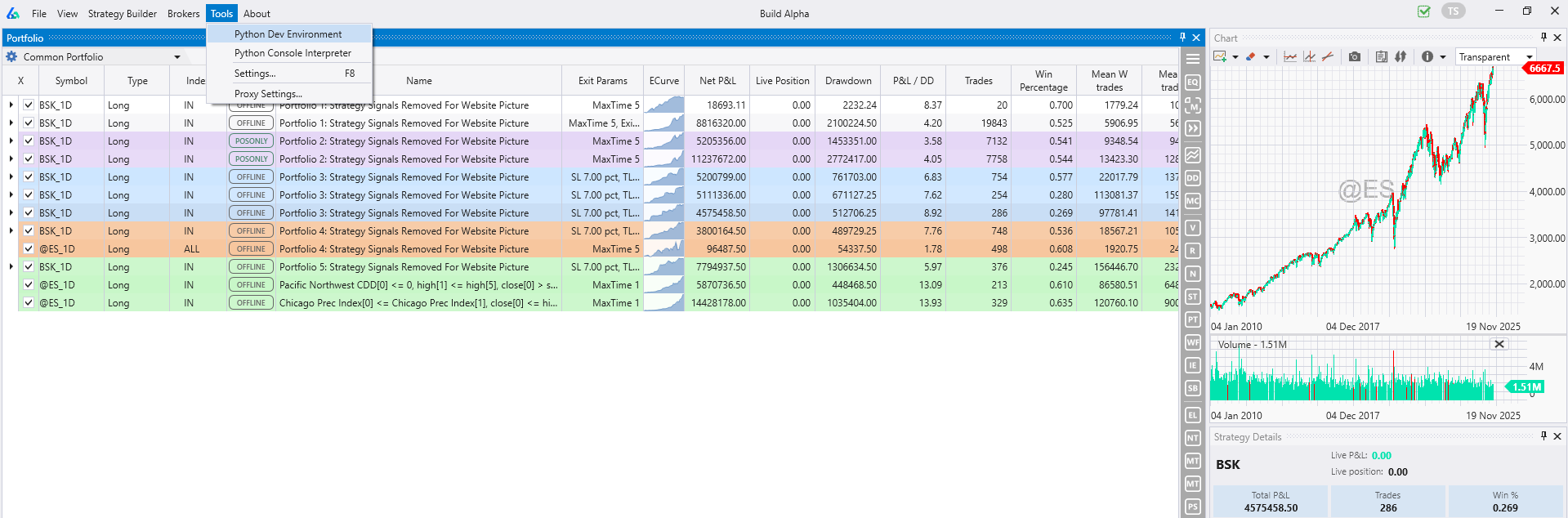This screenshot has height=518, width=1568.
Task: Click the OFFLINE button for Pacific Northwest CDD strategy
Action: (251, 285)
